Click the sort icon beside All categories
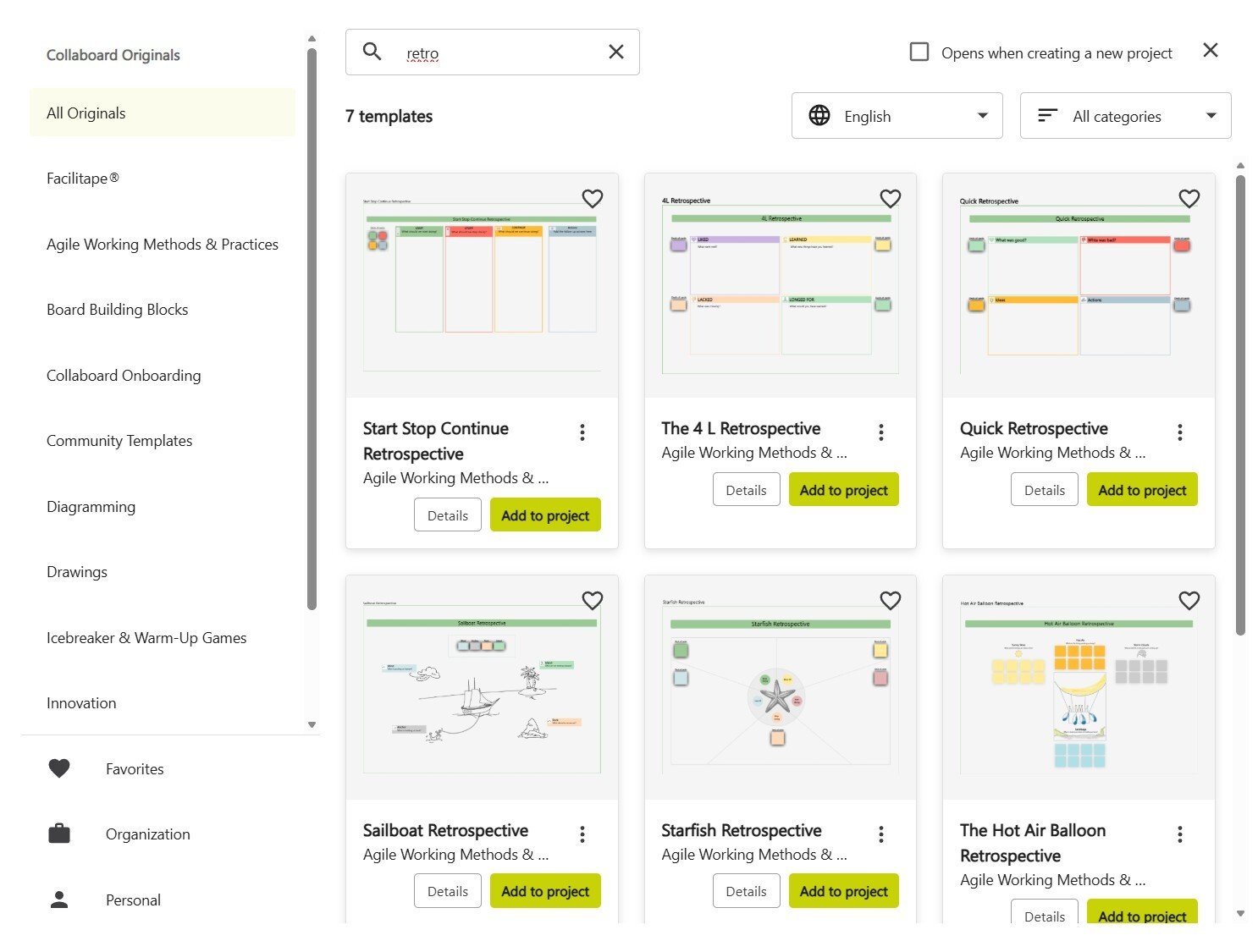 [1047, 115]
